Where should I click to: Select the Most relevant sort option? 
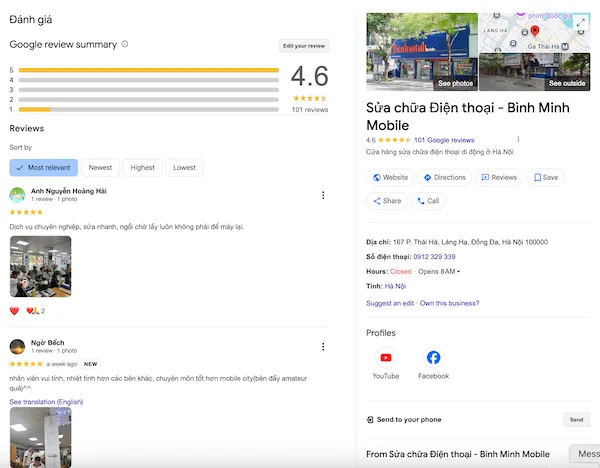(x=43, y=167)
